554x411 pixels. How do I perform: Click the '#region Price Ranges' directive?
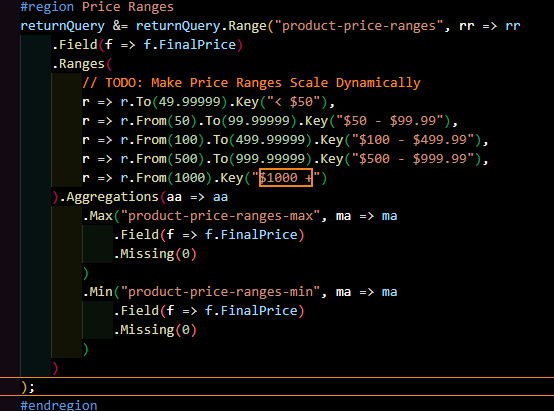click(97, 7)
